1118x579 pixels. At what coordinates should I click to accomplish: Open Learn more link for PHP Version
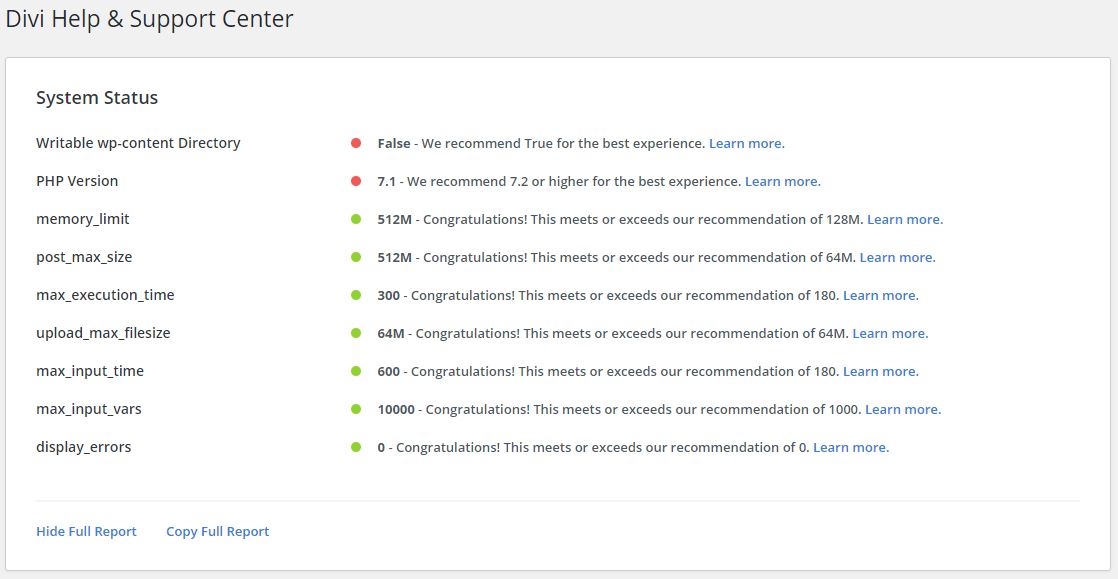tap(783, 181)
